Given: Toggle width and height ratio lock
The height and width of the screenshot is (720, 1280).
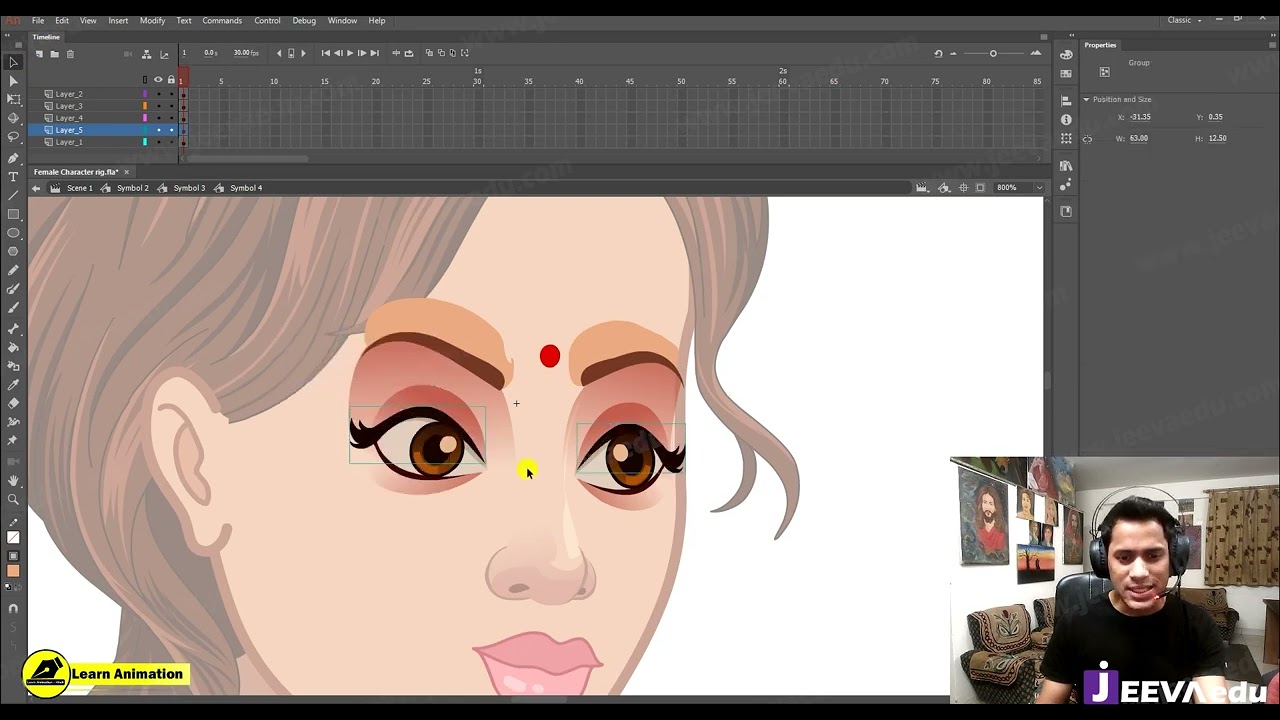Looking at the screenshot, I should click(x=1088, y=139).
